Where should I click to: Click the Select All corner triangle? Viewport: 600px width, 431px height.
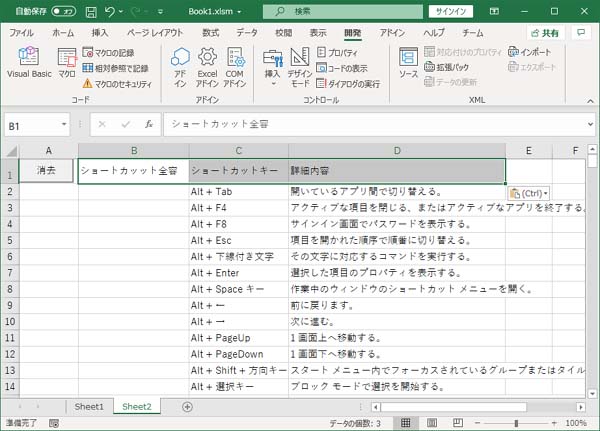pyautogui.click(x=11, y=151)
